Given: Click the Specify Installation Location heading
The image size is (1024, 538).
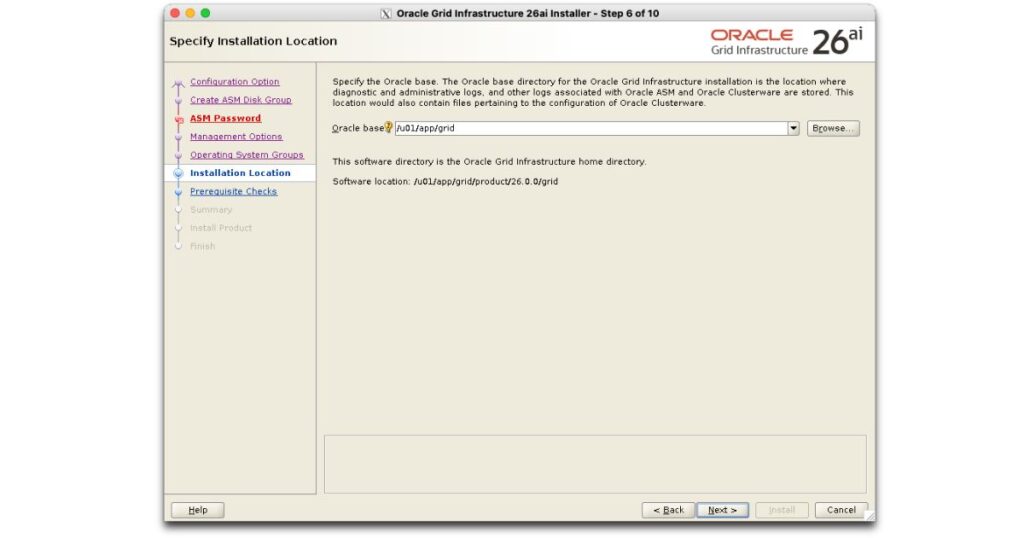Looking at the screenshot, I should 253,41.
